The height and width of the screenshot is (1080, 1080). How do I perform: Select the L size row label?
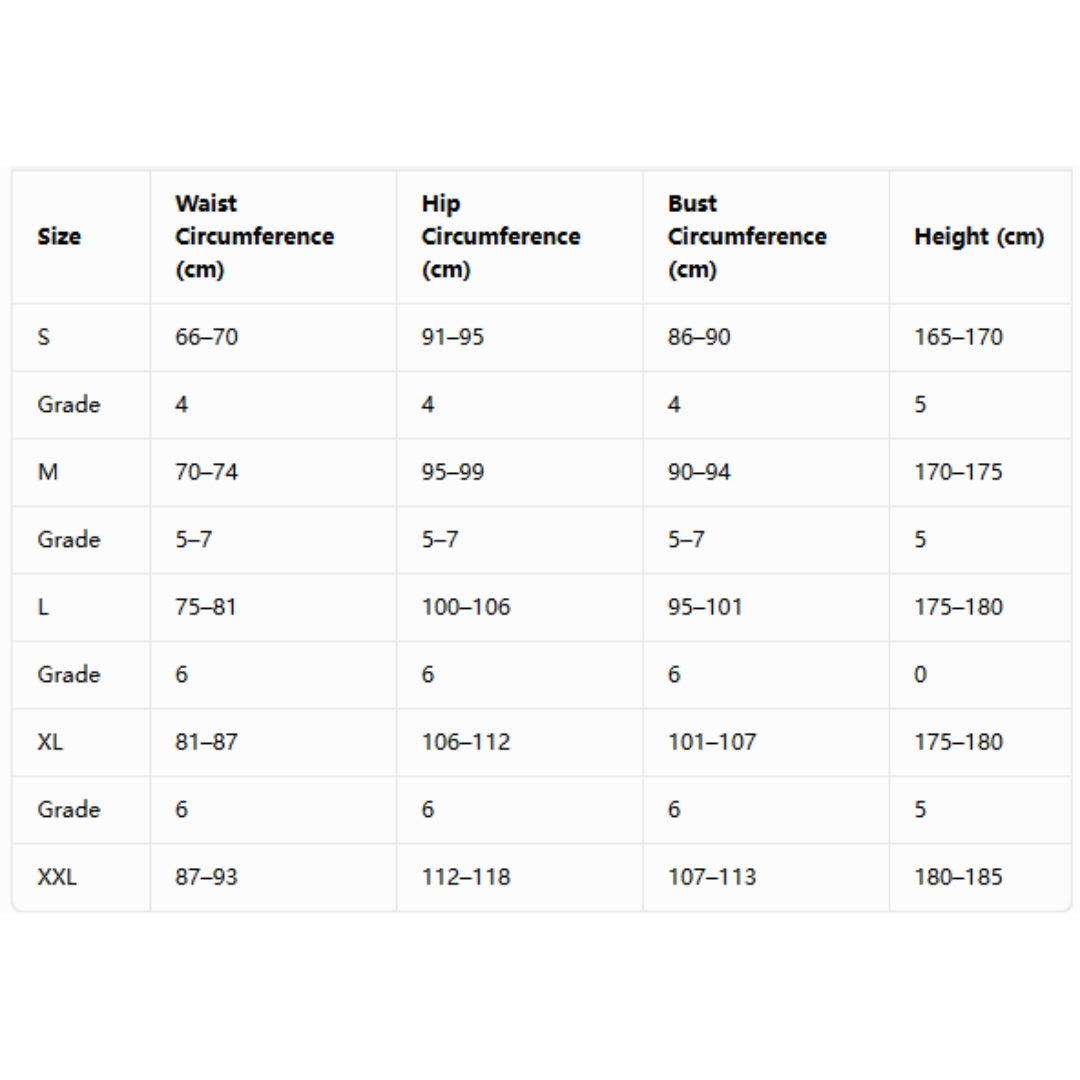point(43,607)
